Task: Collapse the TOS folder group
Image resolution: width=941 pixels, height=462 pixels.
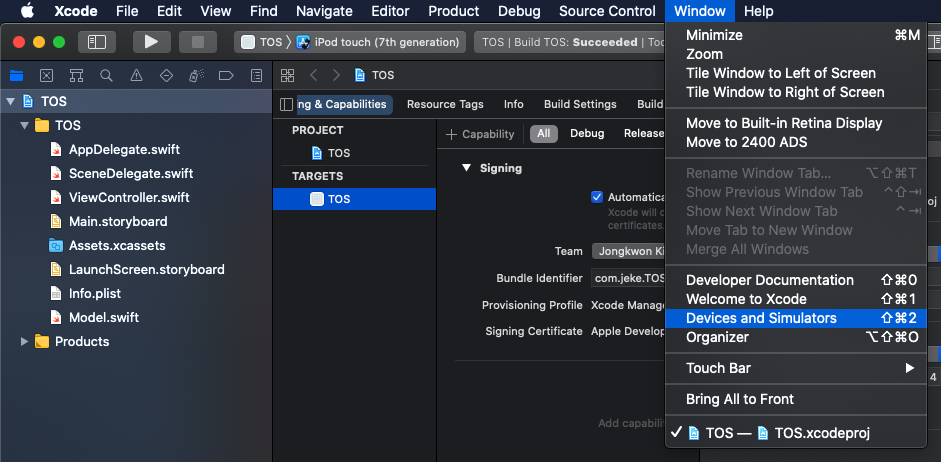Action: click(x=25, y=125)
